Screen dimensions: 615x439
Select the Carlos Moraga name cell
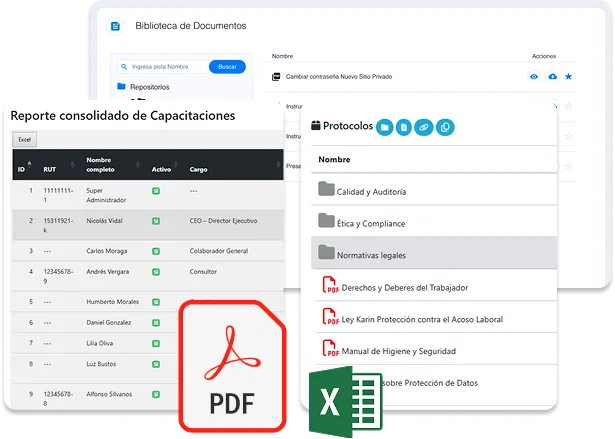pyautogui.click(x=106, y=251)
